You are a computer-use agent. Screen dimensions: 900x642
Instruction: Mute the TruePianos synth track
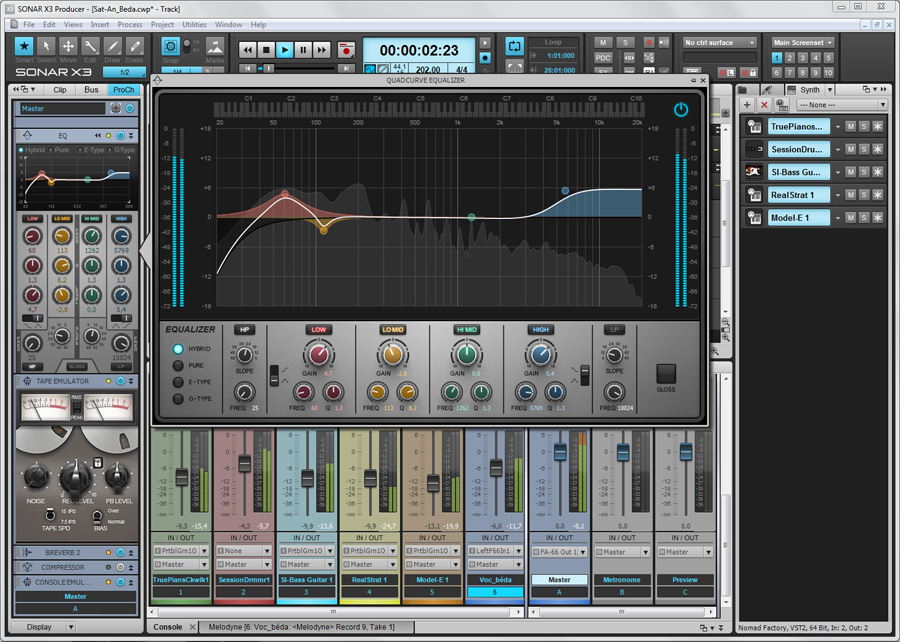(x=850, y=127)
